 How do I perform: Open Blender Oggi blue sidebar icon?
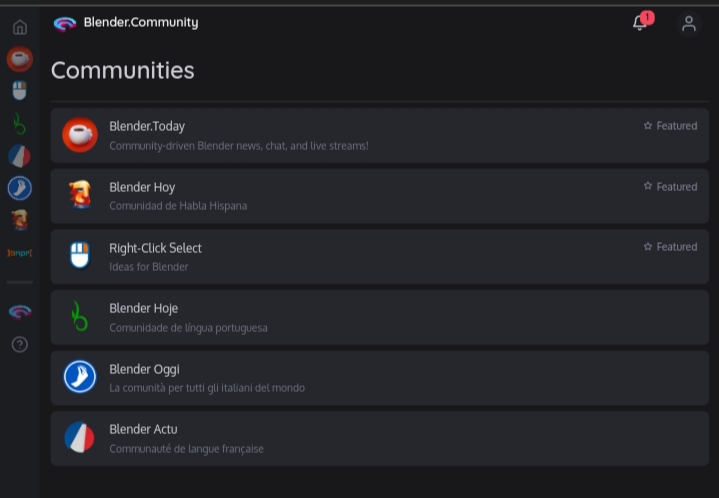click(x=20, y=188)
